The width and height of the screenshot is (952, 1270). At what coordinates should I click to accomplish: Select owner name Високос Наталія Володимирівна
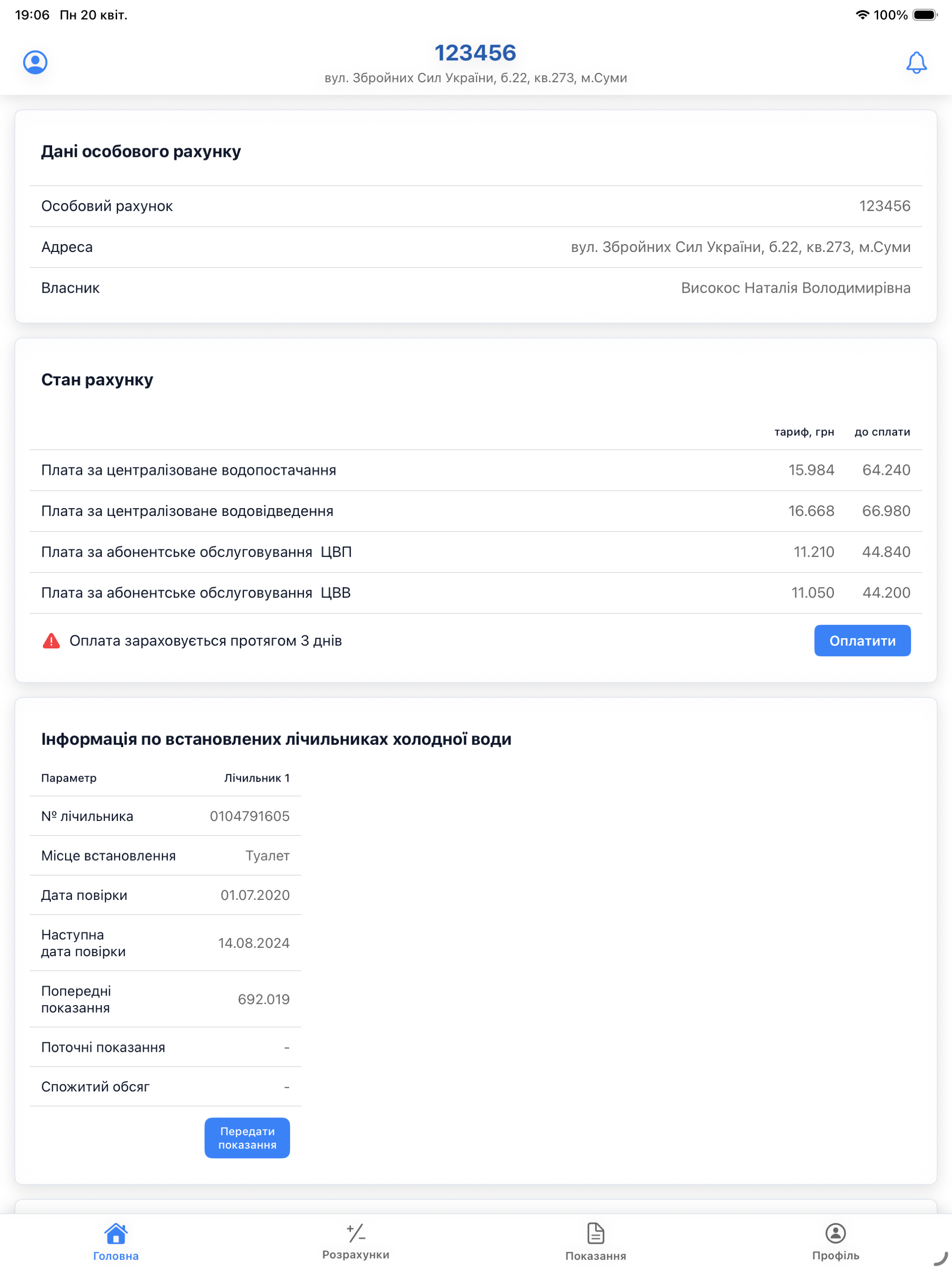pos(795,288)
